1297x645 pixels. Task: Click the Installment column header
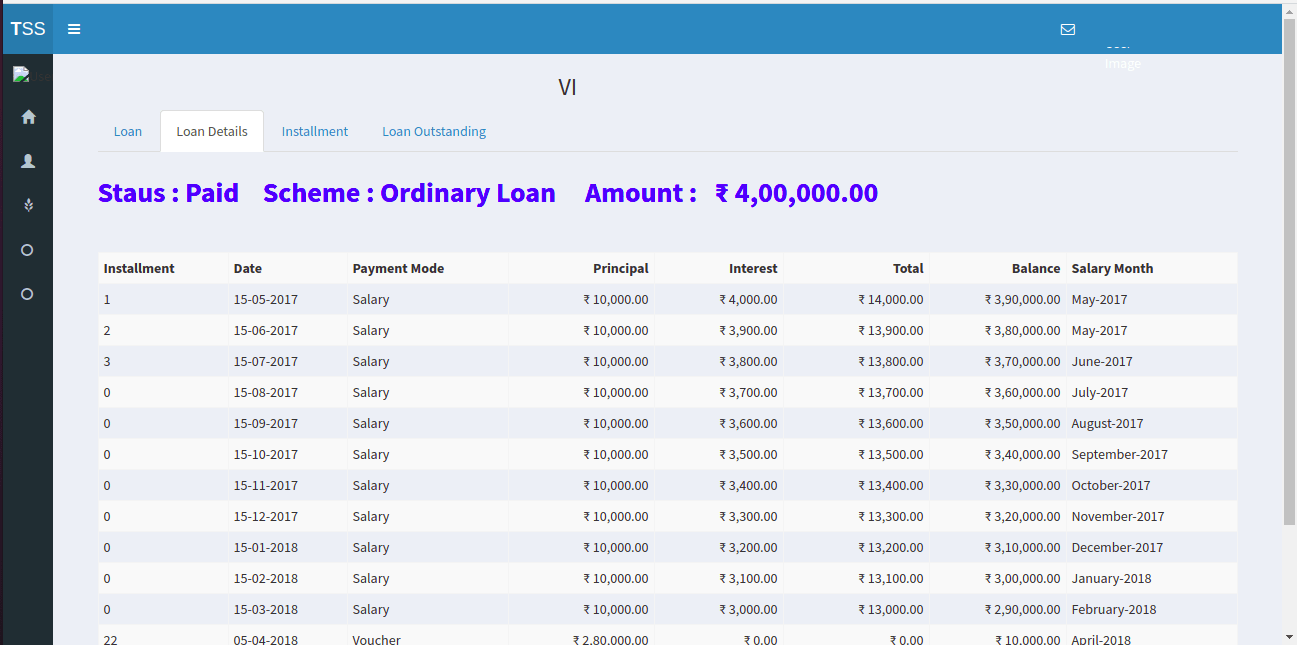(x=139, y=268)
